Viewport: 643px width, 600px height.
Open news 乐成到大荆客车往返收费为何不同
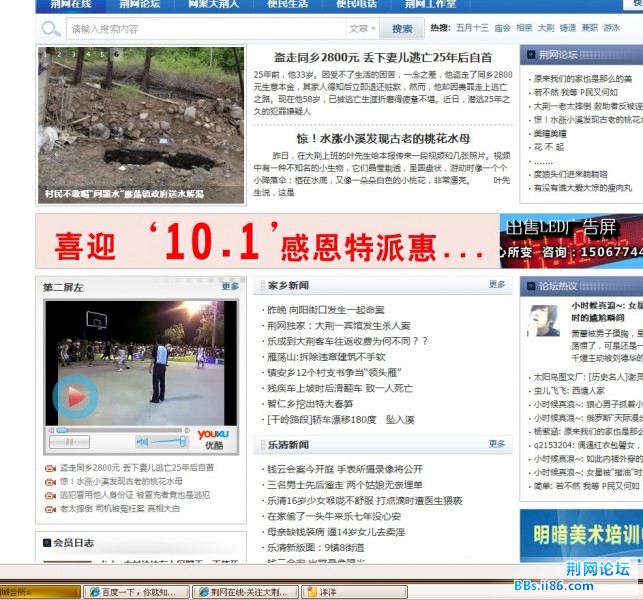[x=347, y=341]
